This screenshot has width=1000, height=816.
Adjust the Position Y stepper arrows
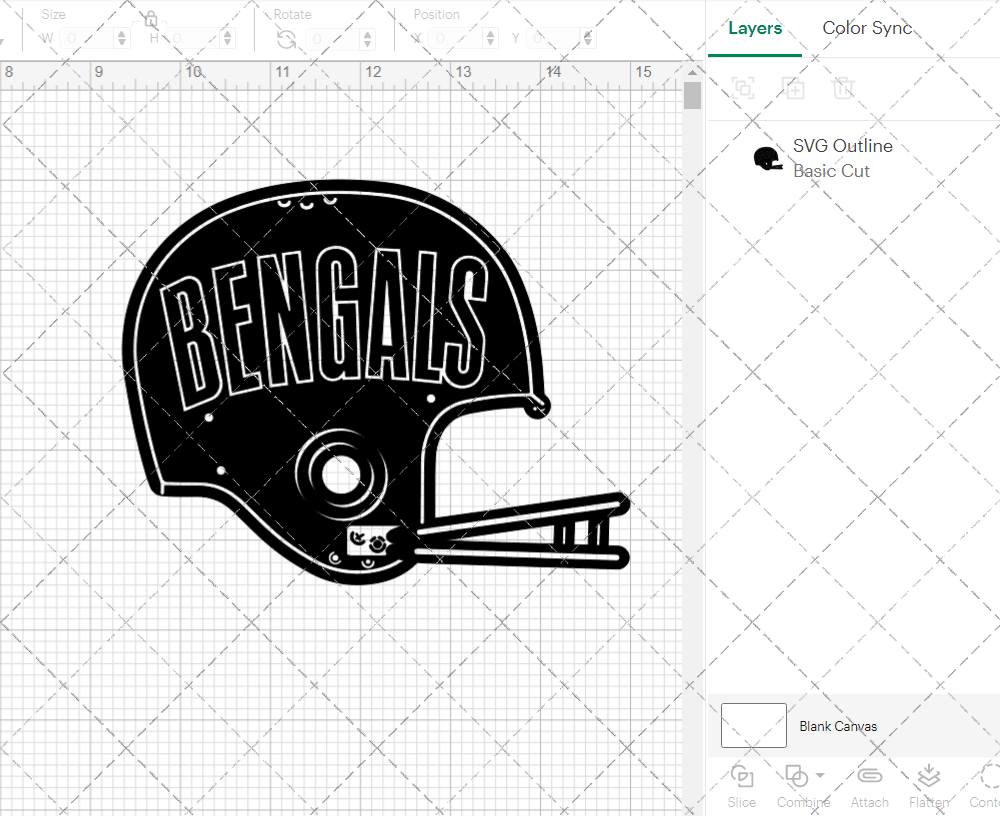587,38
